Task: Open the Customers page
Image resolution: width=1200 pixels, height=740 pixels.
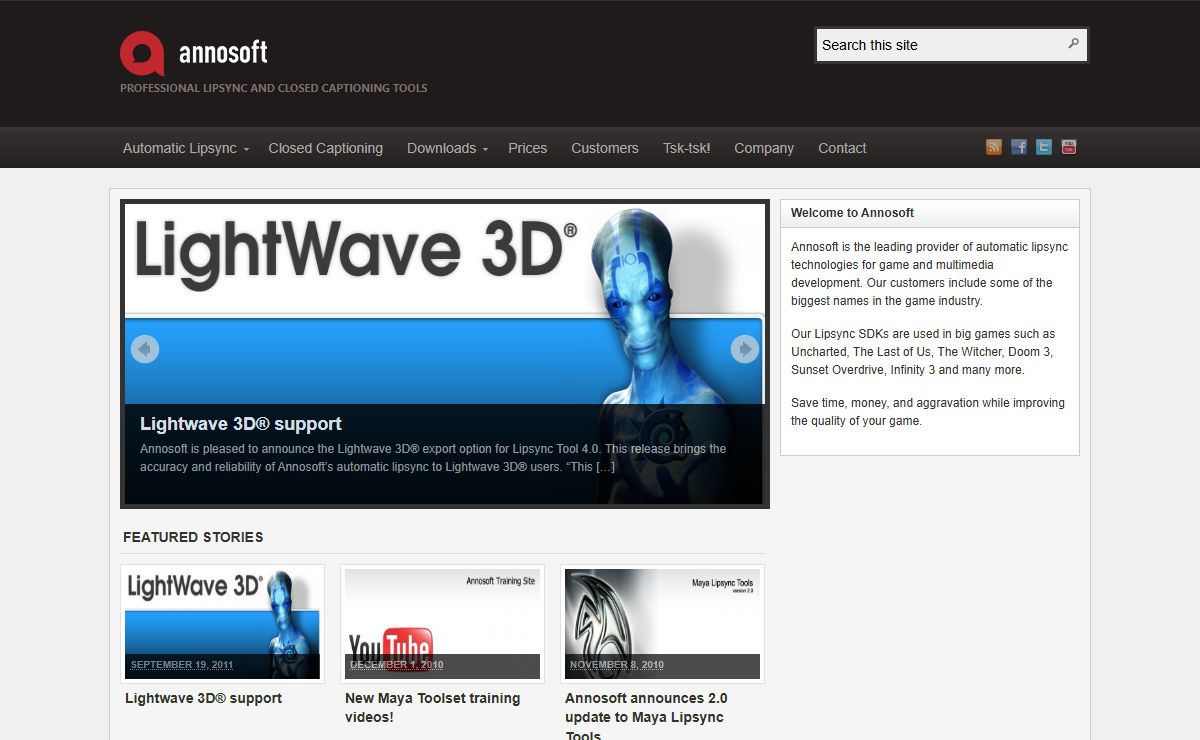Action: (605, 148)
